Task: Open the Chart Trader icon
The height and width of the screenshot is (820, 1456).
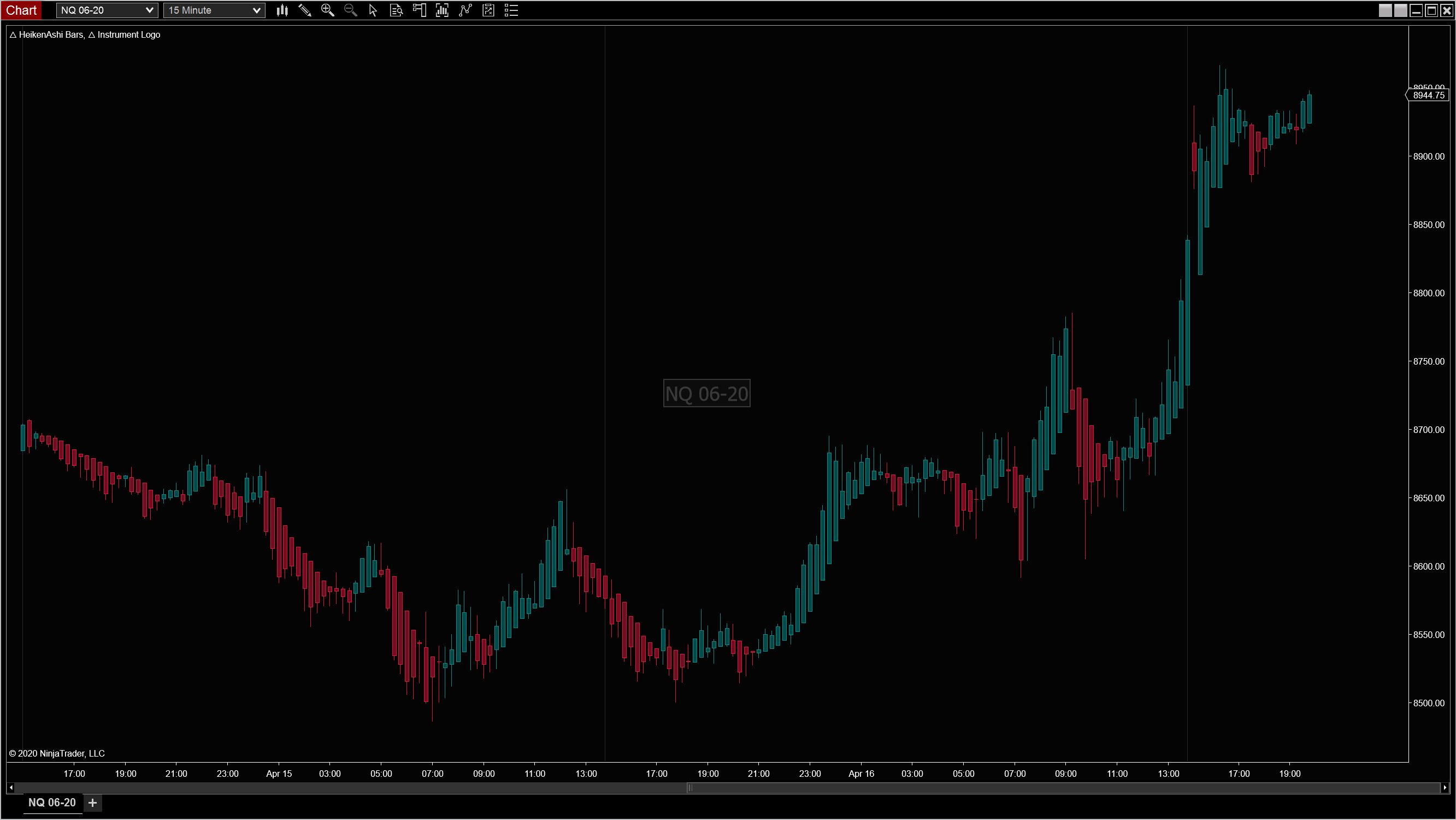Action: pyautogui.click(x=420, y=10)
